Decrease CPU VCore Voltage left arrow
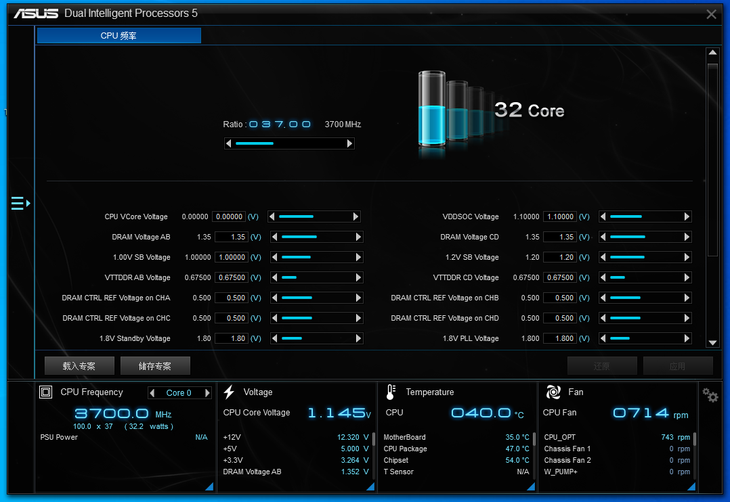Viewport: 730px width, 502px height. (x=272, y=217)
